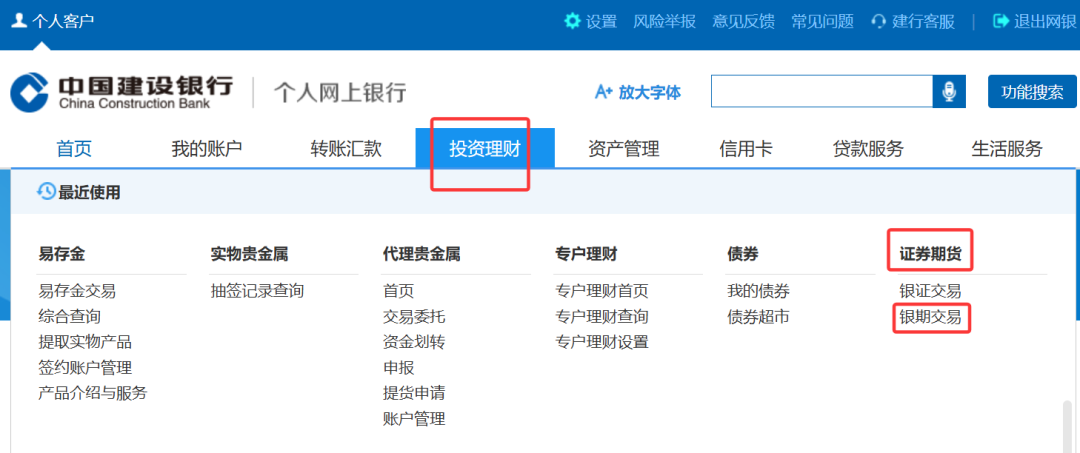
Task: Open 转账汇款 navigation tab
Action: [346, 148]
